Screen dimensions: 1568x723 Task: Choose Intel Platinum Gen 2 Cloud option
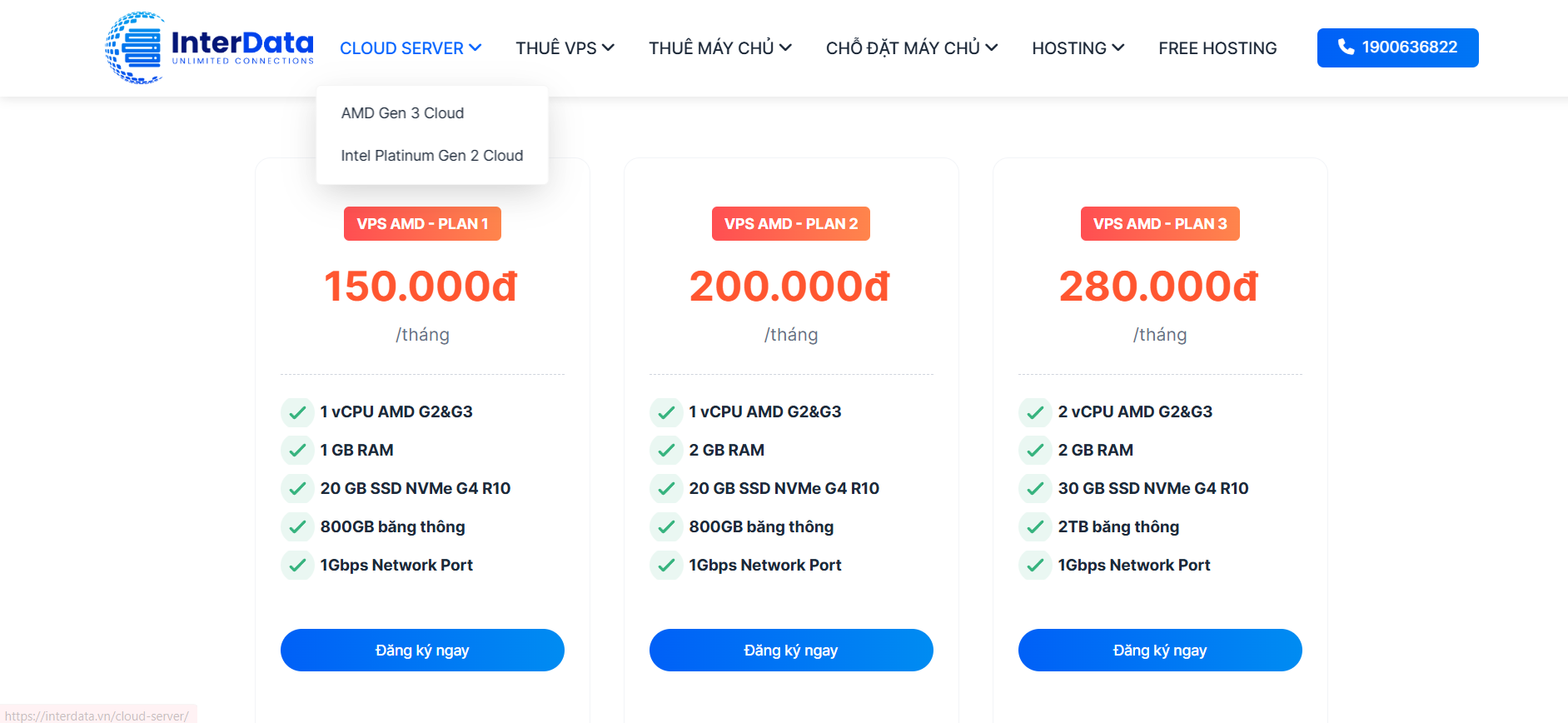(x=431, y=156)
